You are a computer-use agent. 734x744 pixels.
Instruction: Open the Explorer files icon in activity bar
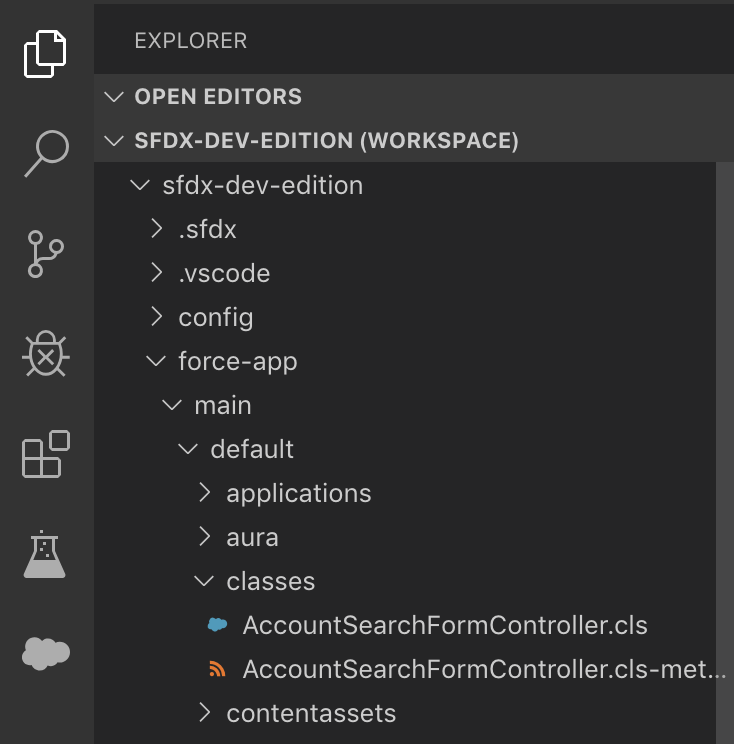45,54
